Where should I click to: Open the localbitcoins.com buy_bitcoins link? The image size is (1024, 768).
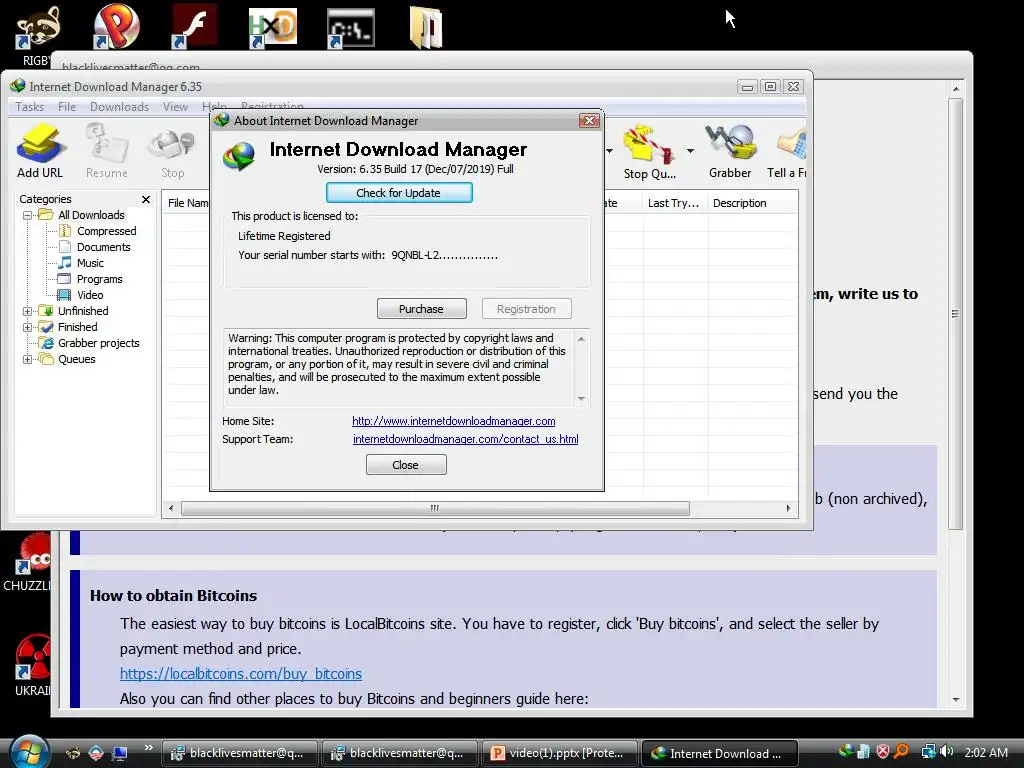240,673
